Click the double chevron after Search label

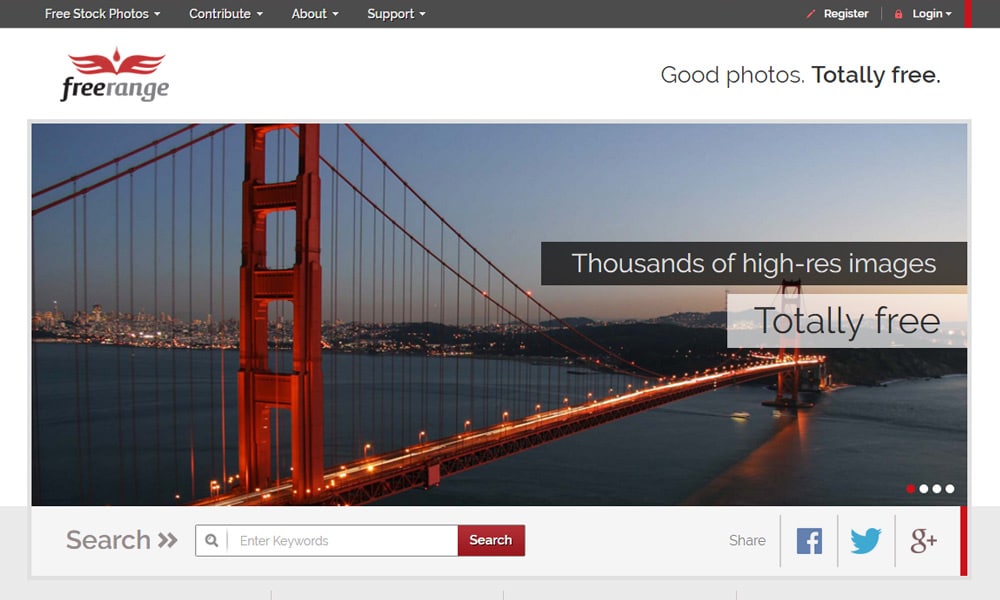pyautogui.click(x=167, y=541)
